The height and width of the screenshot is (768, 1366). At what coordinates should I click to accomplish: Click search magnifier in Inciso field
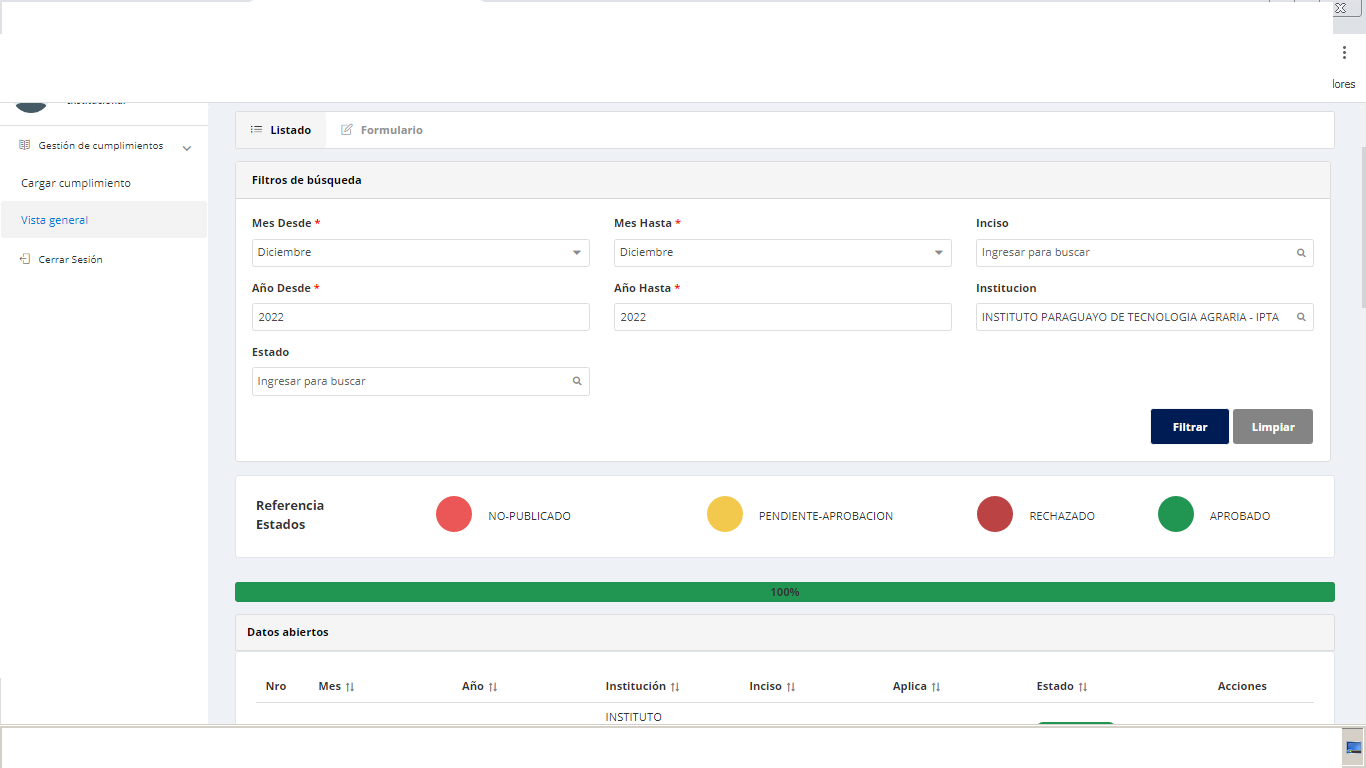coord(1301,253)
